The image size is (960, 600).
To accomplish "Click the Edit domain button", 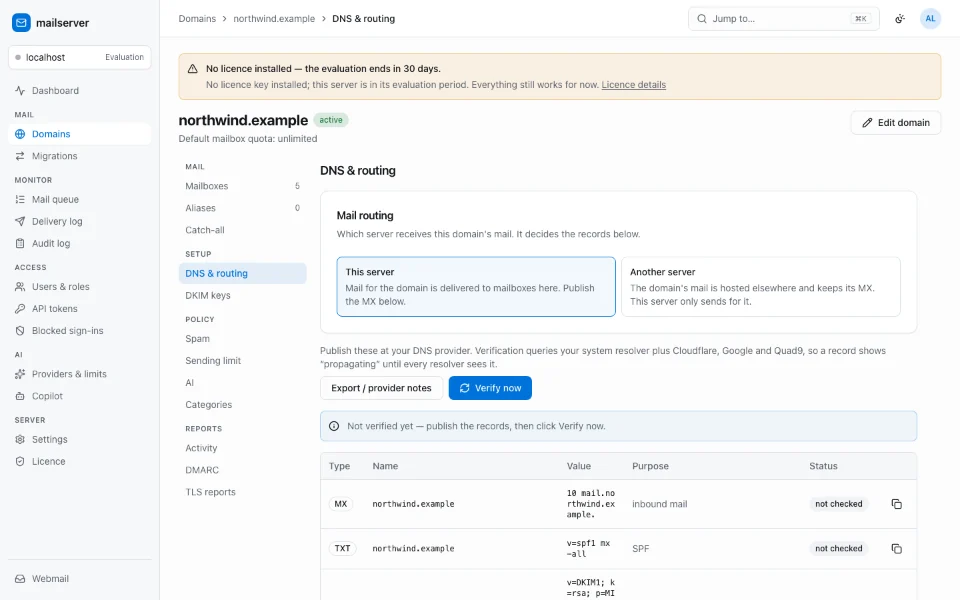I will pyautogui.click(x=896, y=122).
